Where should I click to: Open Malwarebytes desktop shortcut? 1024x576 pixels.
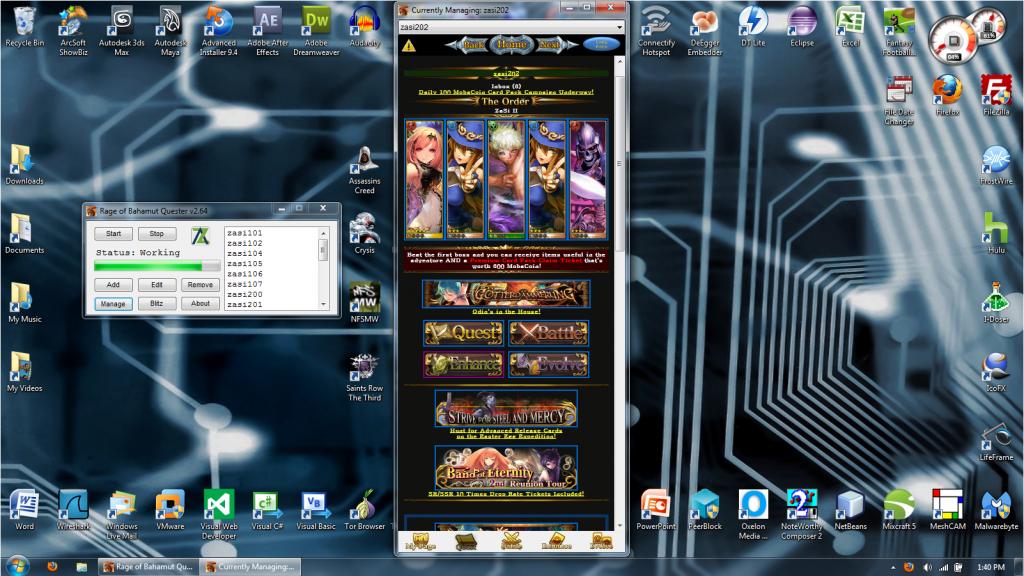tap(996, 510)
